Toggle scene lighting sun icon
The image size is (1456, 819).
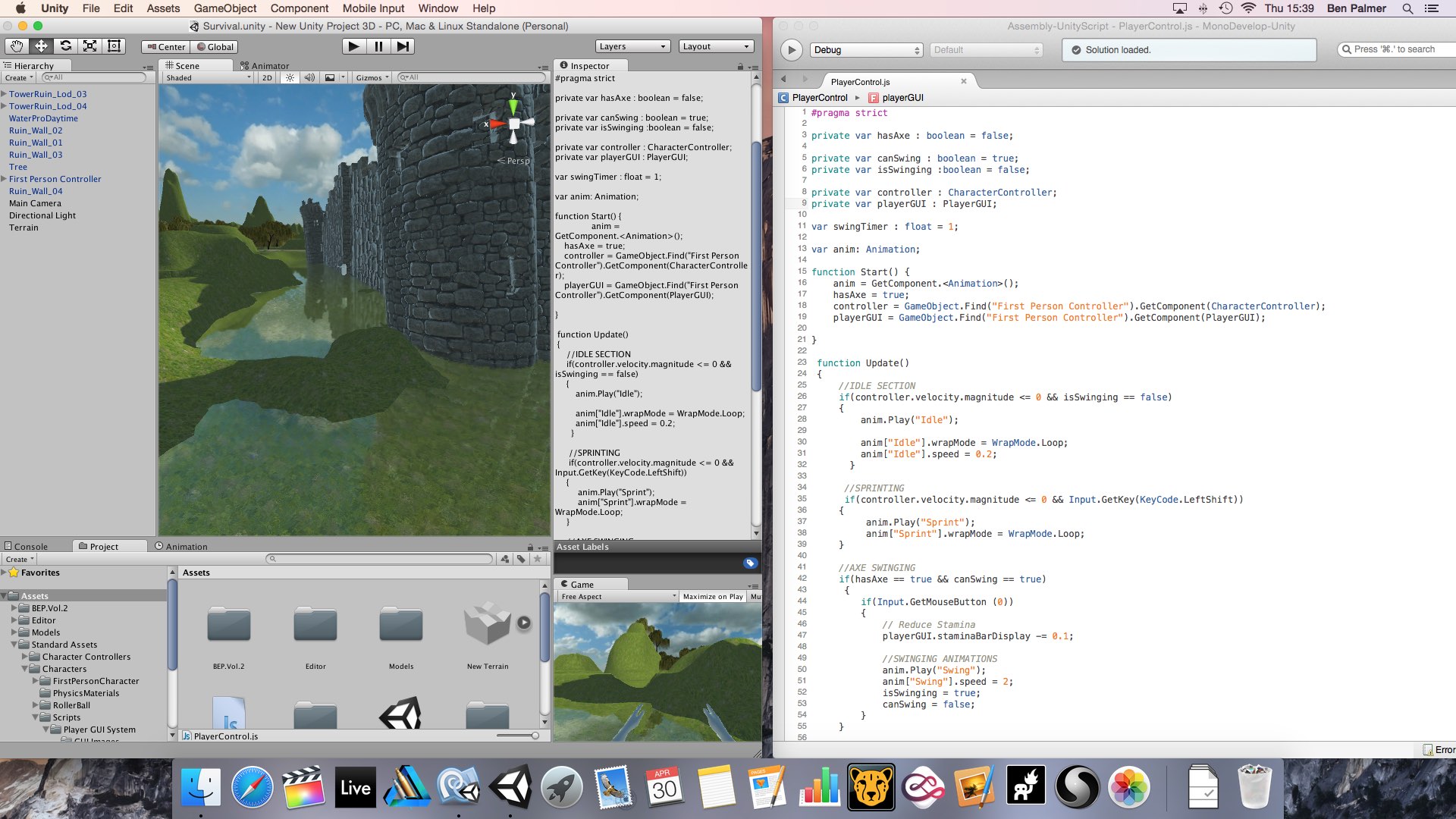click(x=290, y=77)
